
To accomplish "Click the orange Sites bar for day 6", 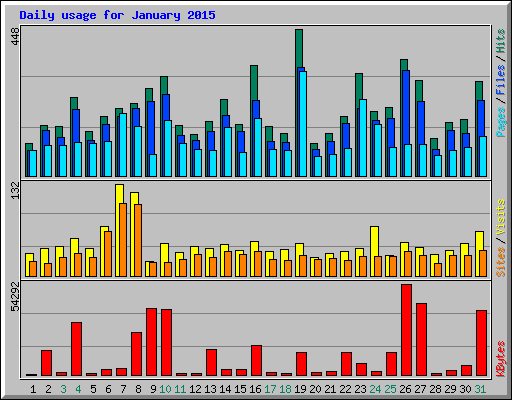I will pos(108,254).
